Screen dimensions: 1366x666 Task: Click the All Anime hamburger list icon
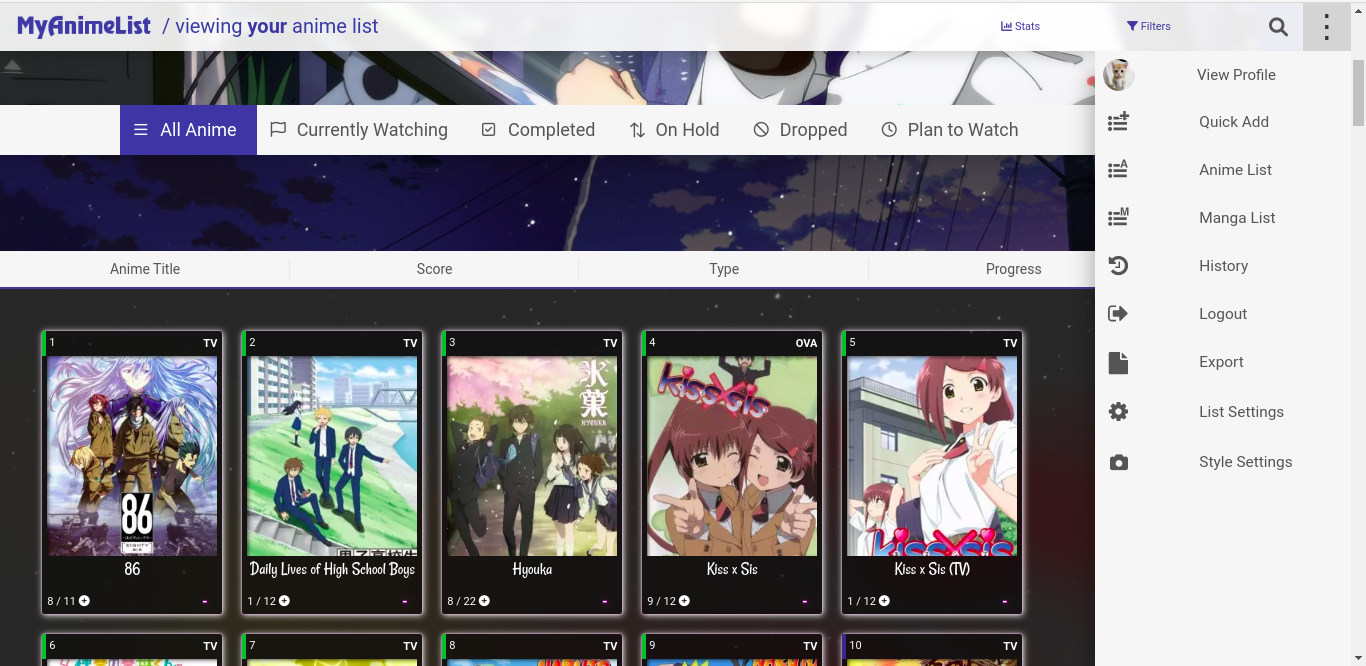(141, 130)
